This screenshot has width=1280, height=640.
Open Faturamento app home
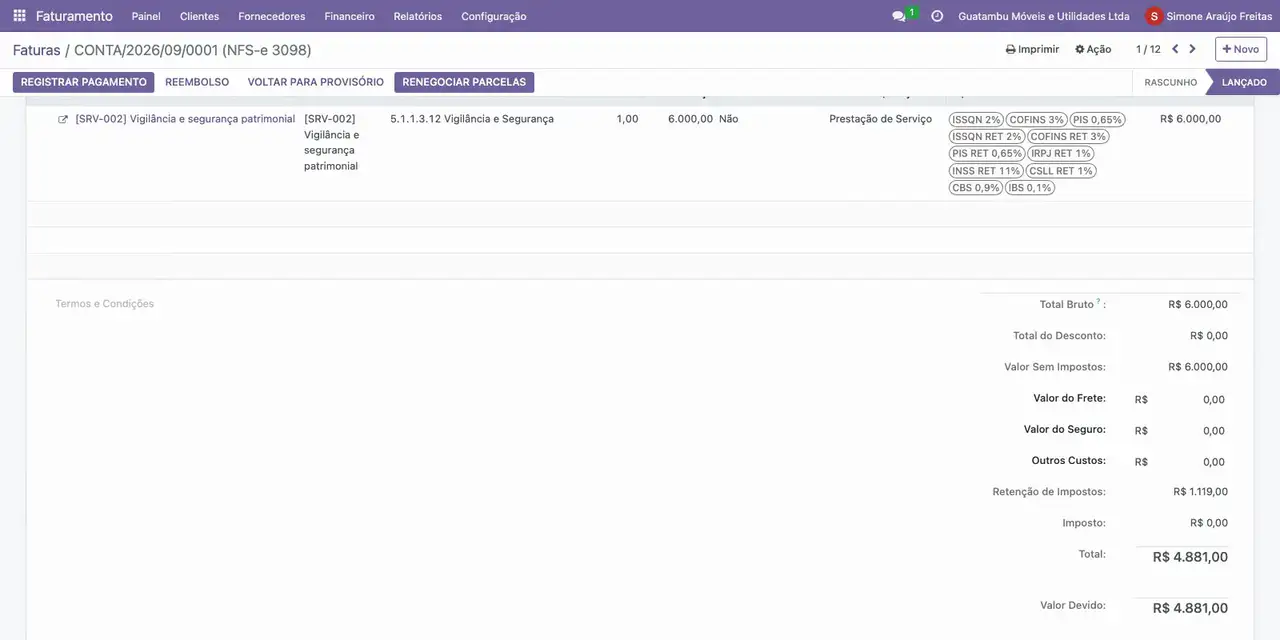[x=74, y=16]
